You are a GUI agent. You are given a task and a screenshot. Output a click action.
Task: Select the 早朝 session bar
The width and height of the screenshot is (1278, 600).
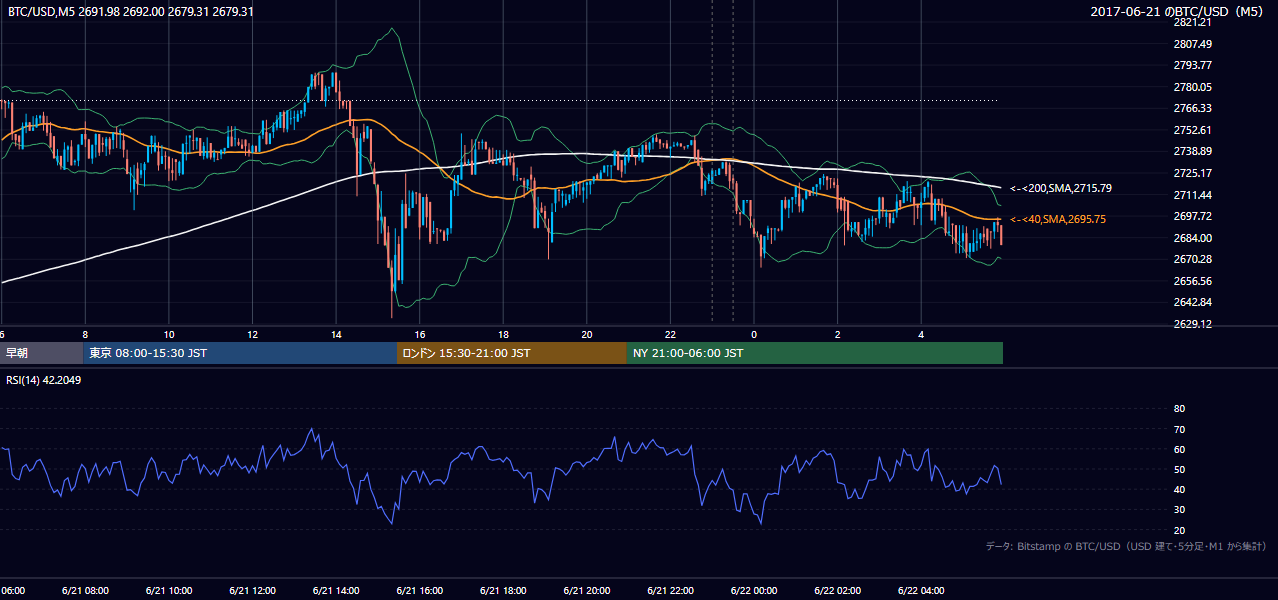pos(42,353)
